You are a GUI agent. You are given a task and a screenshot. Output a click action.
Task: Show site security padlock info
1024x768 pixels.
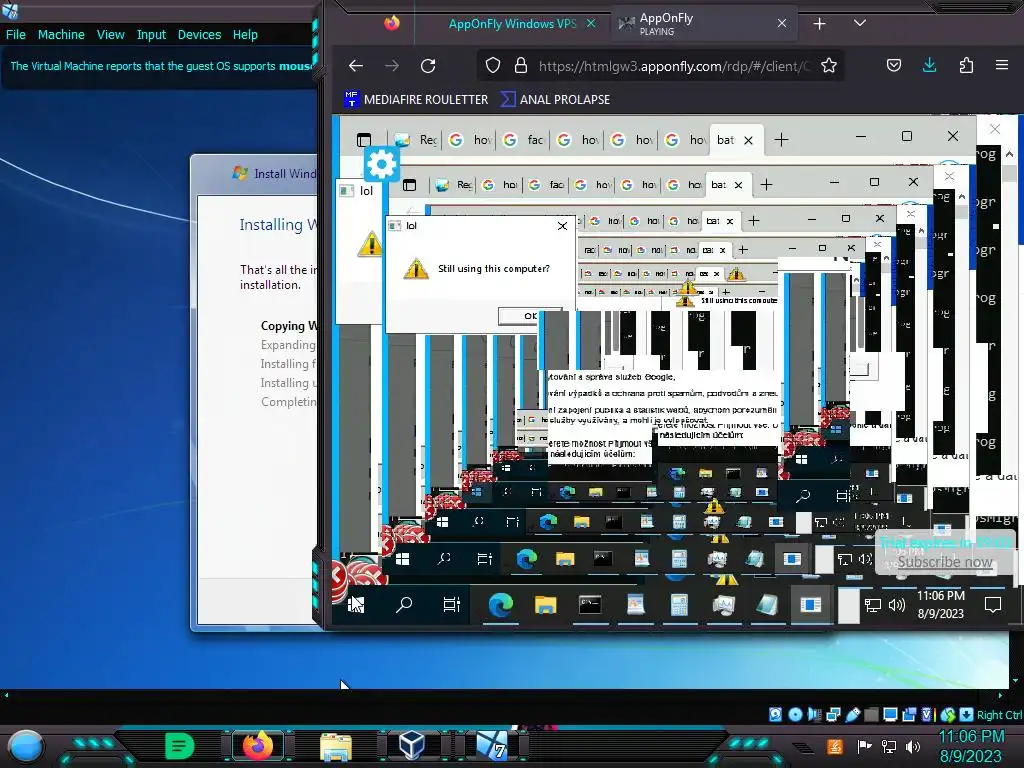click(x=520, y=66)
